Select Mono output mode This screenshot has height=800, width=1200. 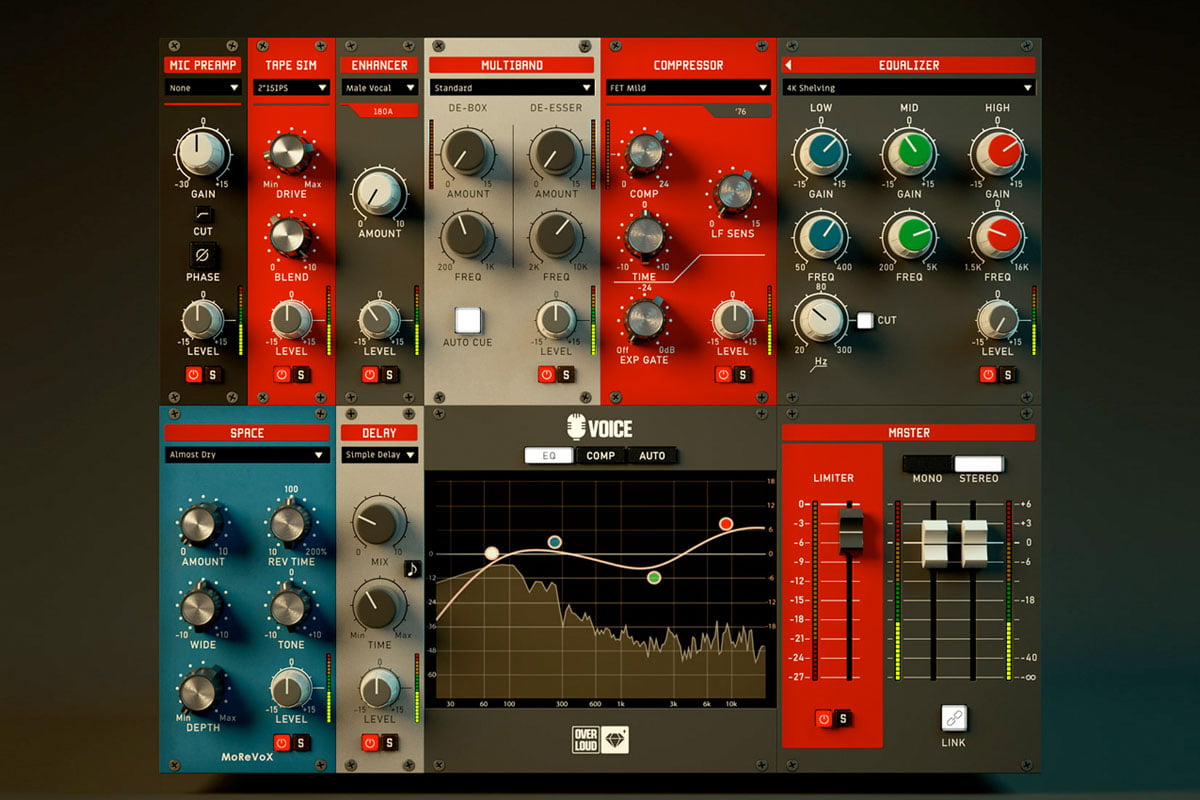927,464
